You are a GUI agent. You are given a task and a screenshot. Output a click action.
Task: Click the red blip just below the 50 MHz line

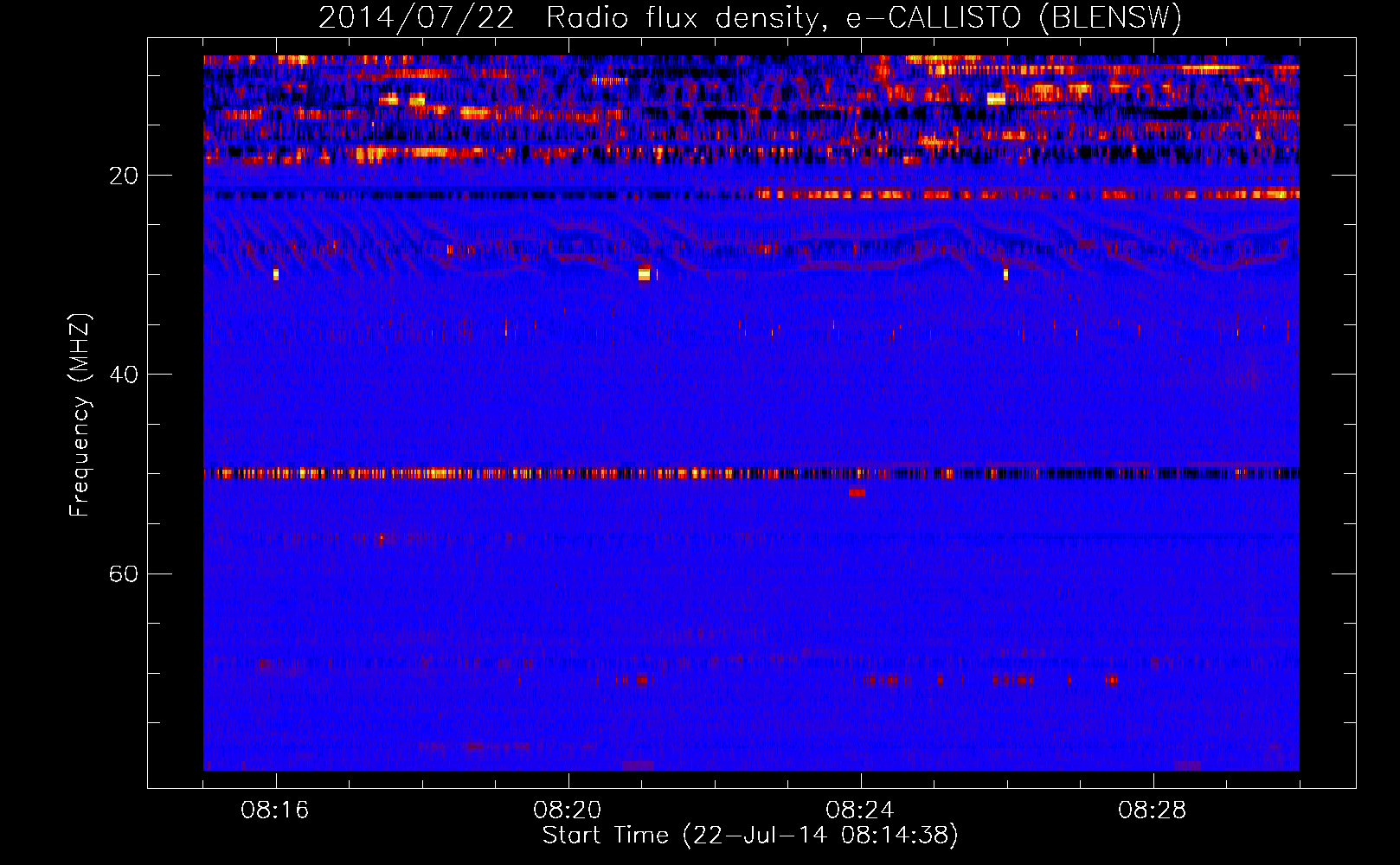pos(857,492)
